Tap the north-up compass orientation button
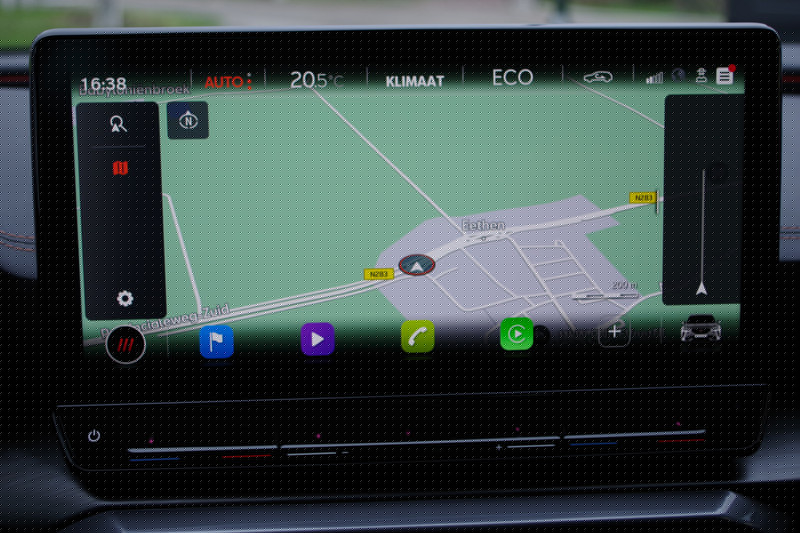Image resolution: width=800 pixels, height=533 pixels. 188,121
